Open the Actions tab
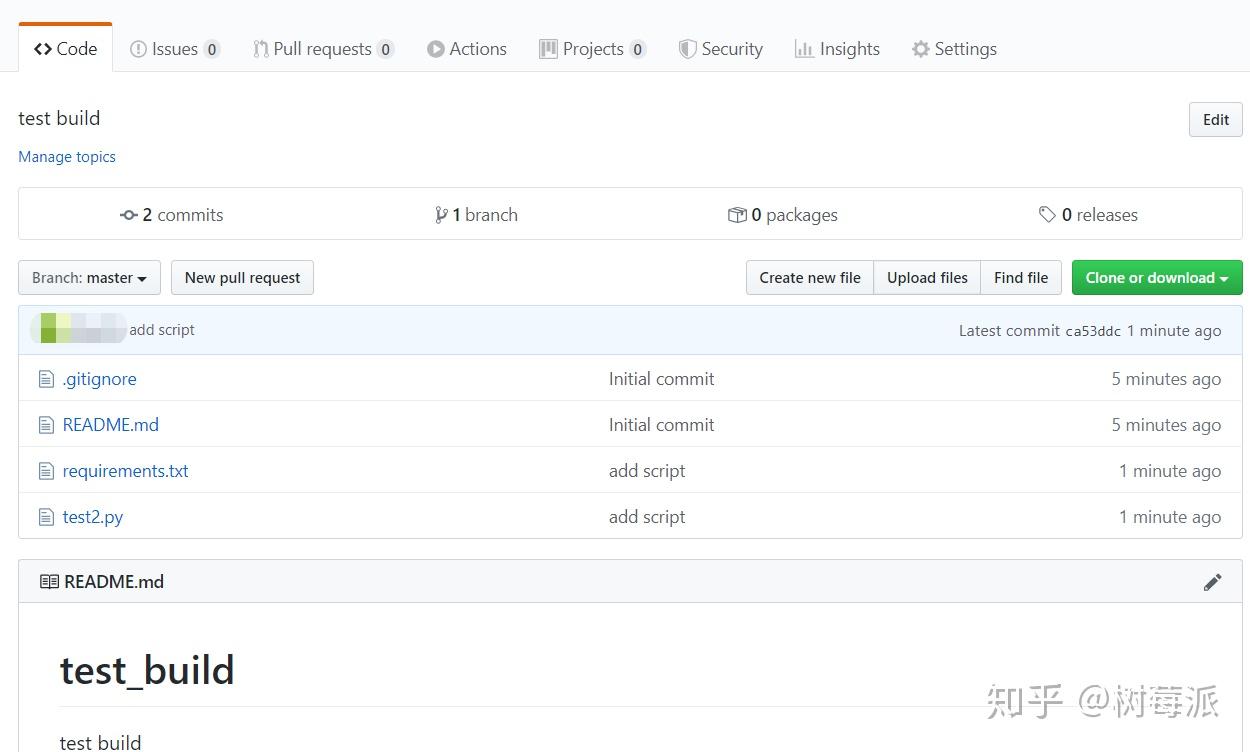Viewport: 1250px width, 752px height. (466, 48)
